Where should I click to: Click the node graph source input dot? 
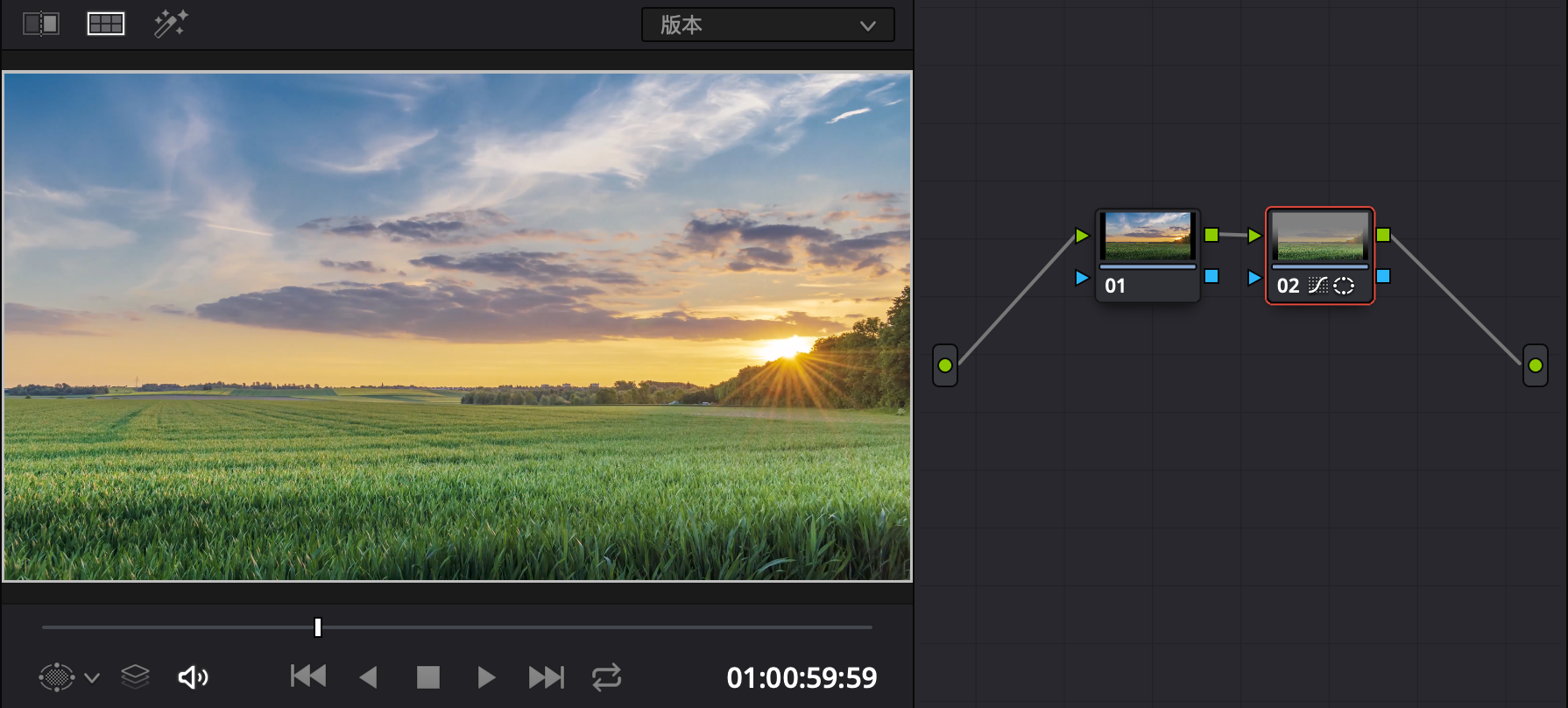(945, 365)
